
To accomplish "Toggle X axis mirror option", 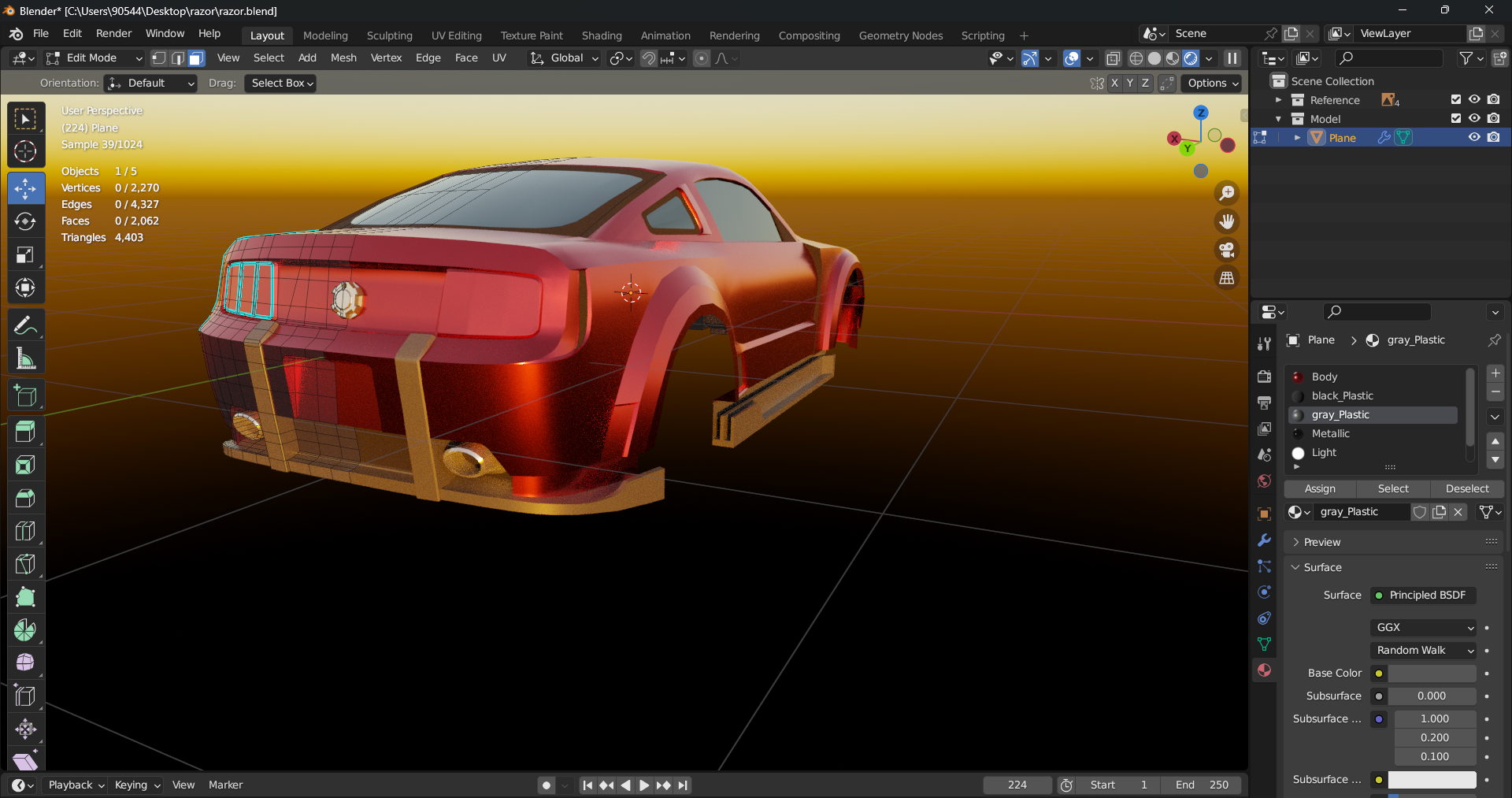I will pyautogui.click(x=1114, y=84).
